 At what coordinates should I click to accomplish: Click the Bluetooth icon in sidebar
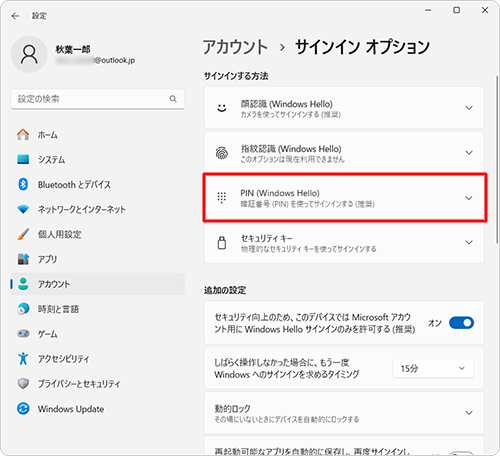coord(23,184)
